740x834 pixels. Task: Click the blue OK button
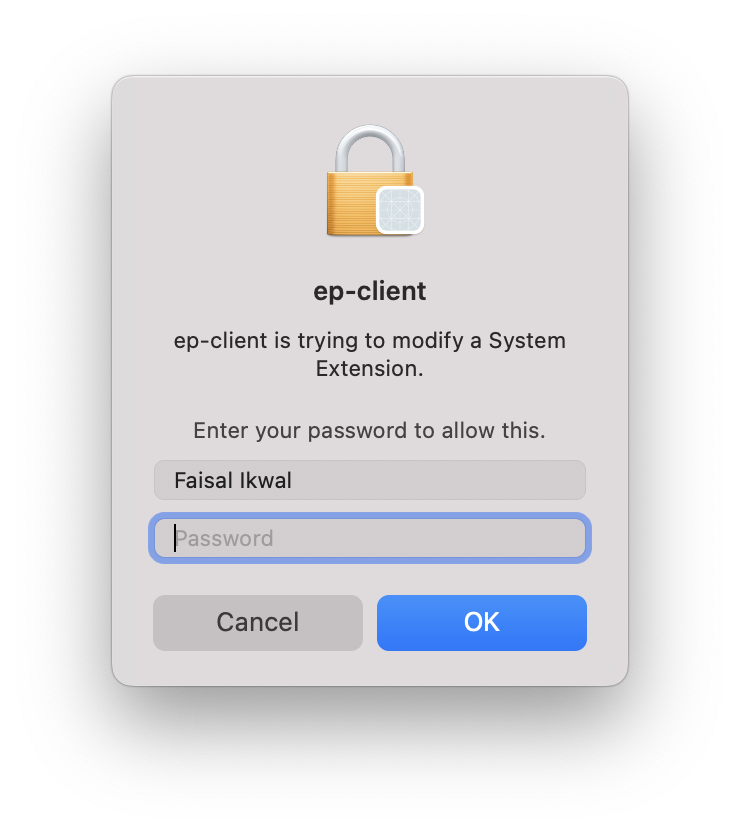[482, 622]
